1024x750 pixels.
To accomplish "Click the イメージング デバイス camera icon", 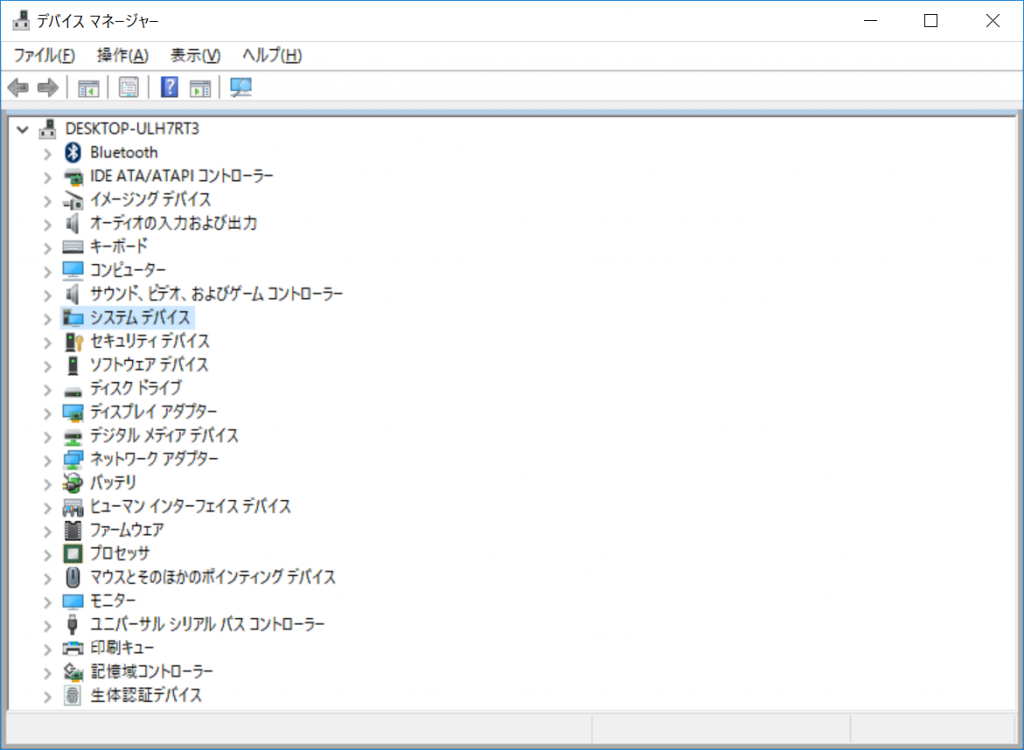I will (x=72, y=200).
